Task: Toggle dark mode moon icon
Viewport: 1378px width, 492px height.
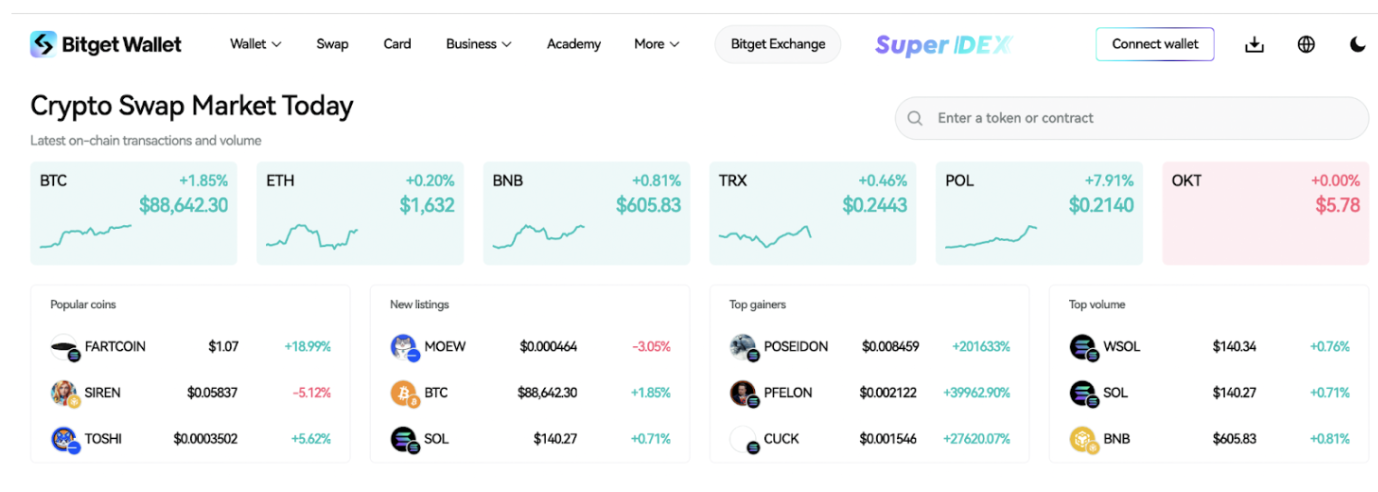Action: click(1357, 44)
